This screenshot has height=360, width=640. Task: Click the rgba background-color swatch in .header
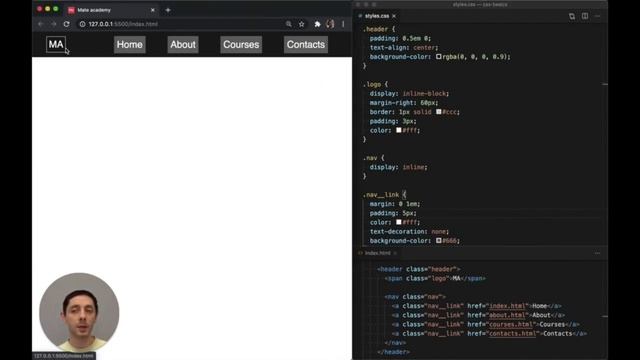[439, 57]
